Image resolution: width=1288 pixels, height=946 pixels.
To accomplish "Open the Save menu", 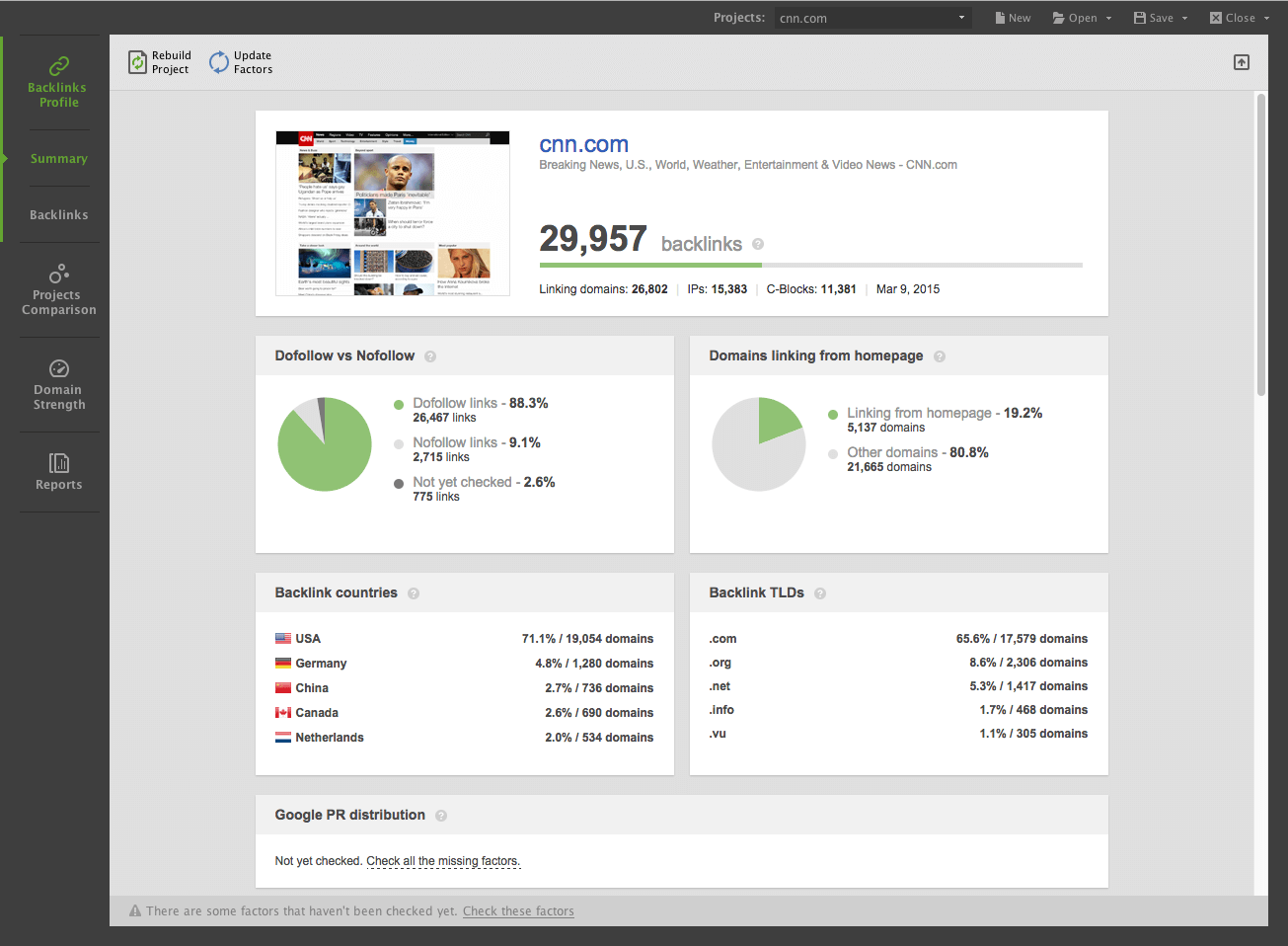I will pyautogui.click(x=1161, y=18).
